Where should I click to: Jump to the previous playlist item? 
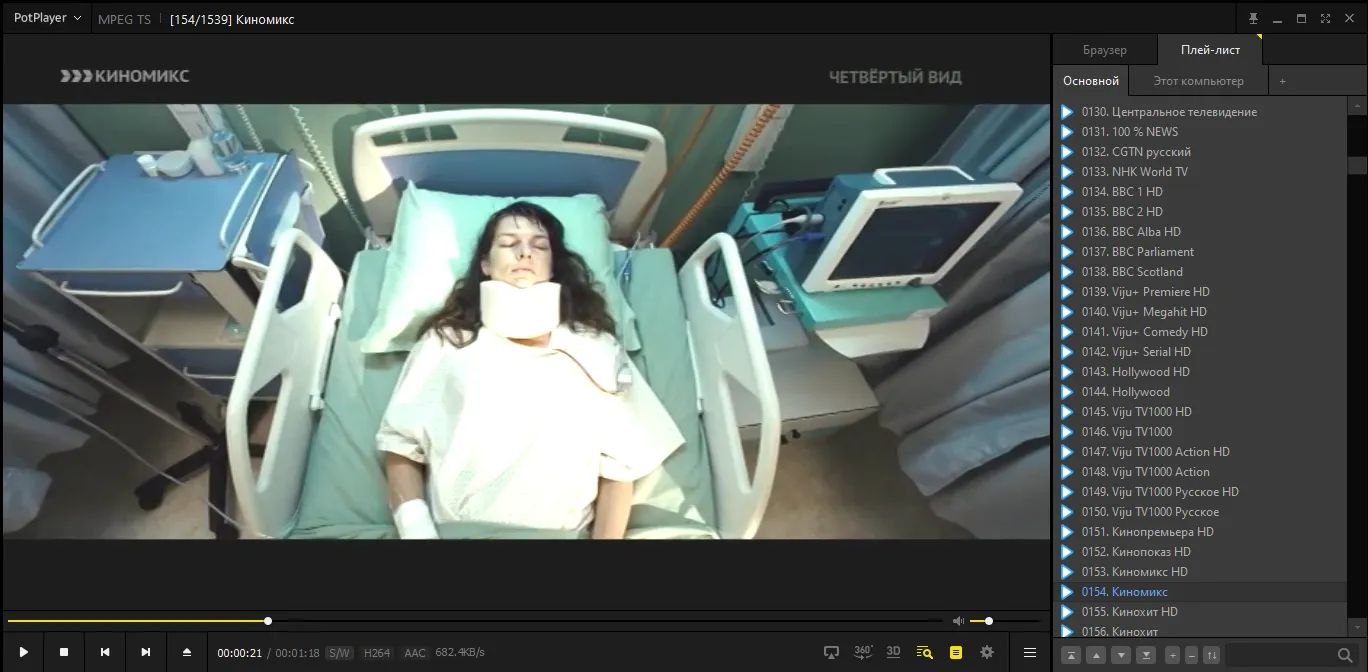(x=105, y=652)
